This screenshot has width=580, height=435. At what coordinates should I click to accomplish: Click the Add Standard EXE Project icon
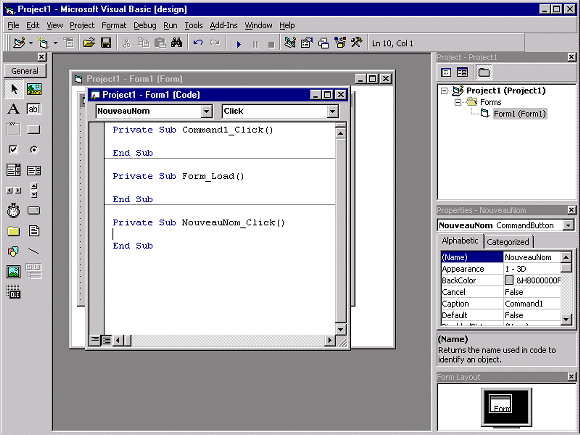click(19, 43)
